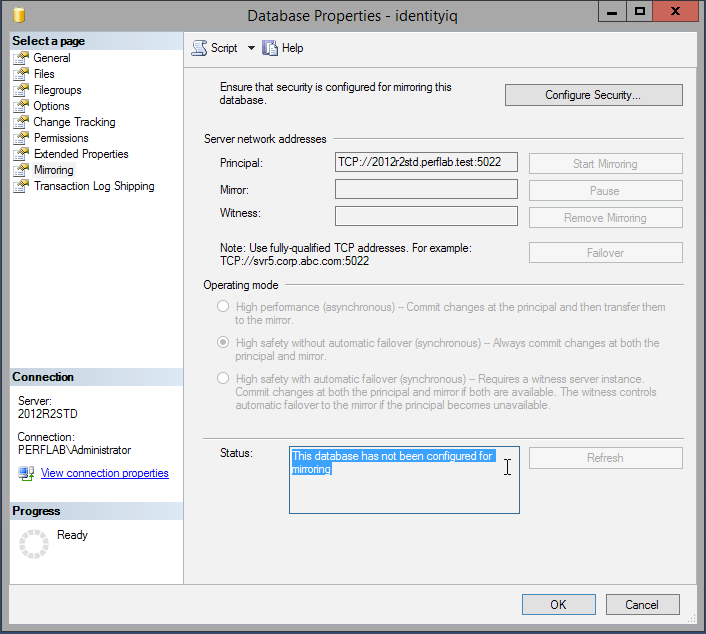Open the Extended Properties page
Screen dimensions: 706x634
[x=81, y=154]
